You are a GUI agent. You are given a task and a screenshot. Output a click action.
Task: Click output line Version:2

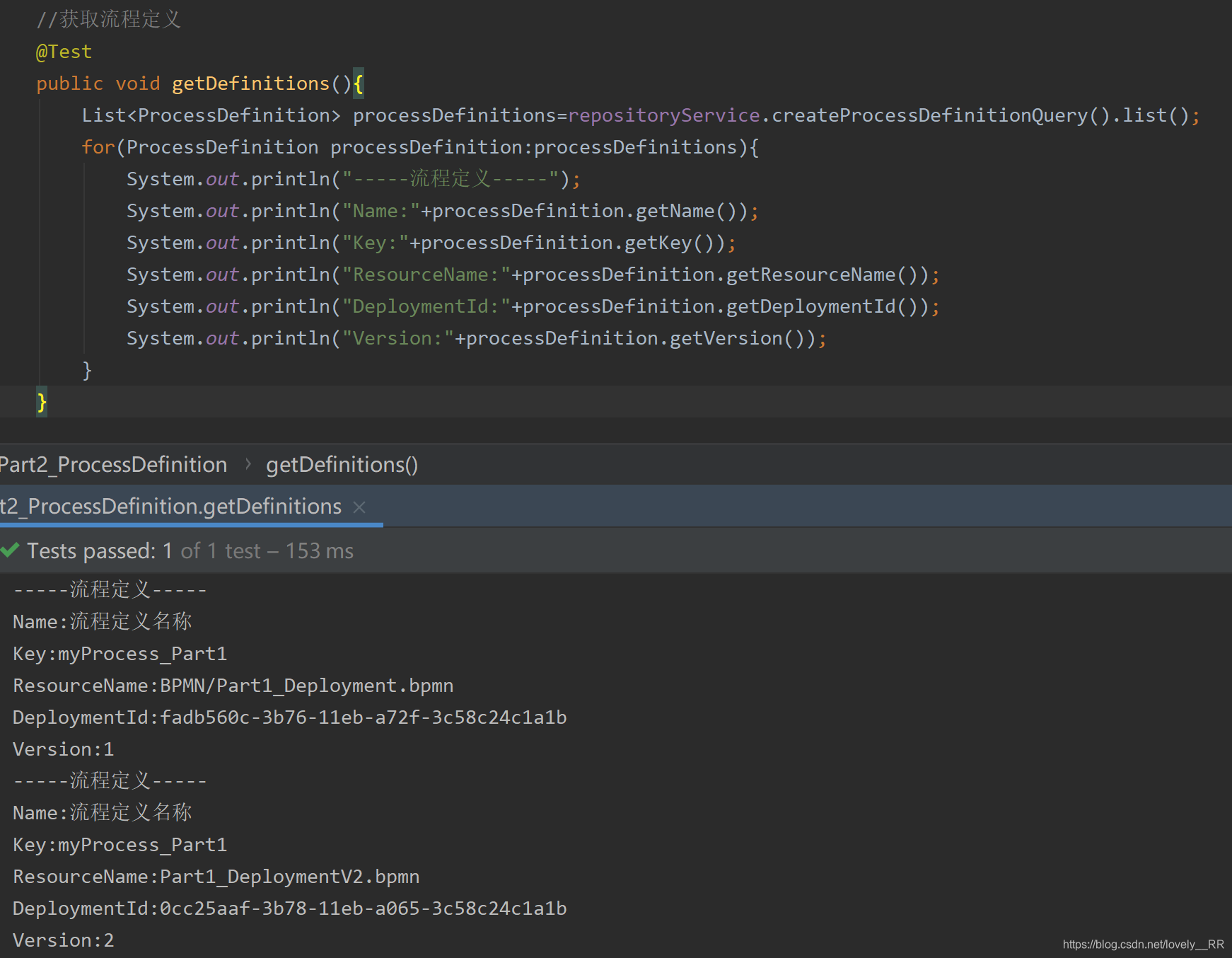point(64,940)
